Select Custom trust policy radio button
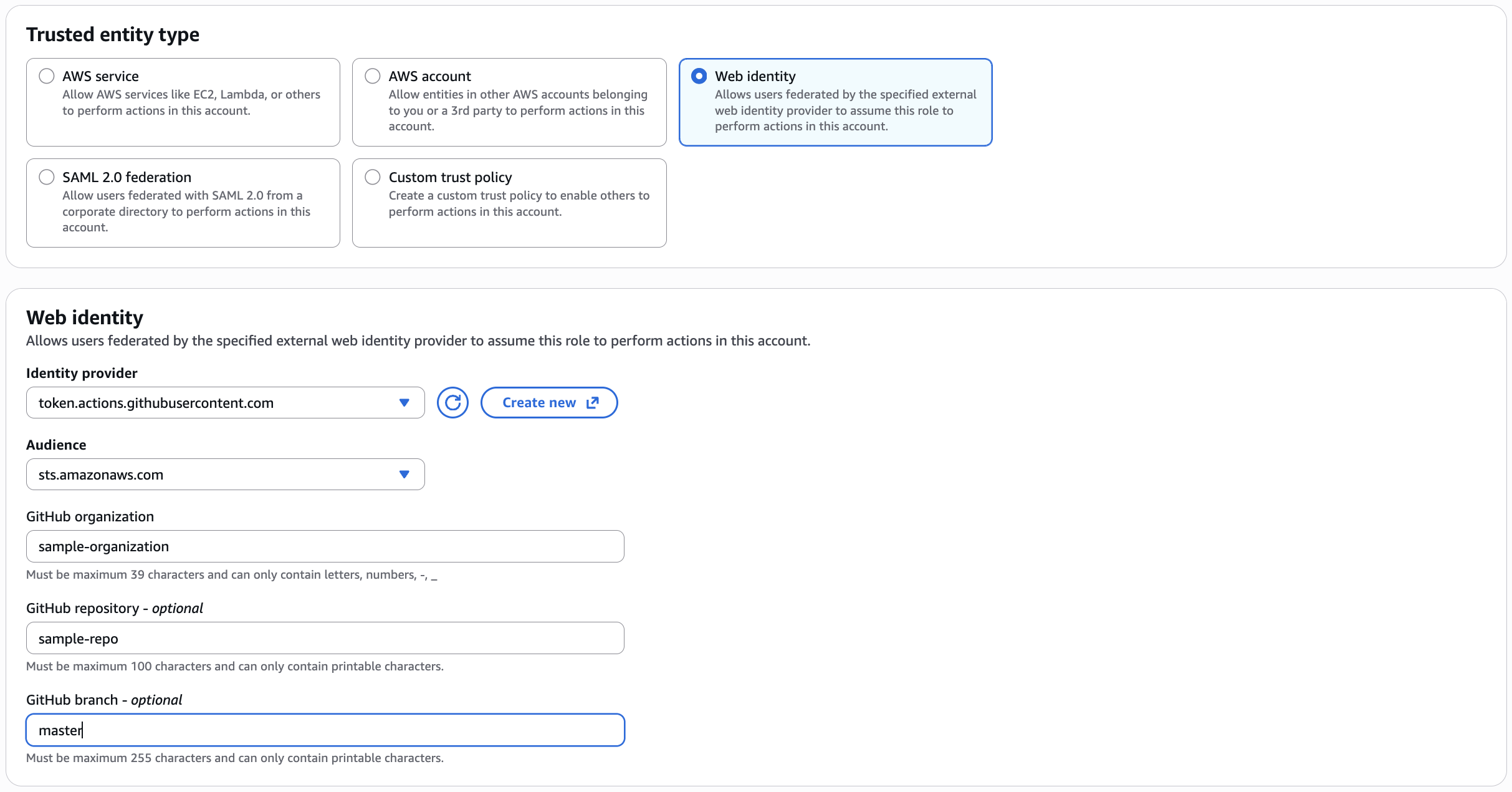 (x=373, y=177)
